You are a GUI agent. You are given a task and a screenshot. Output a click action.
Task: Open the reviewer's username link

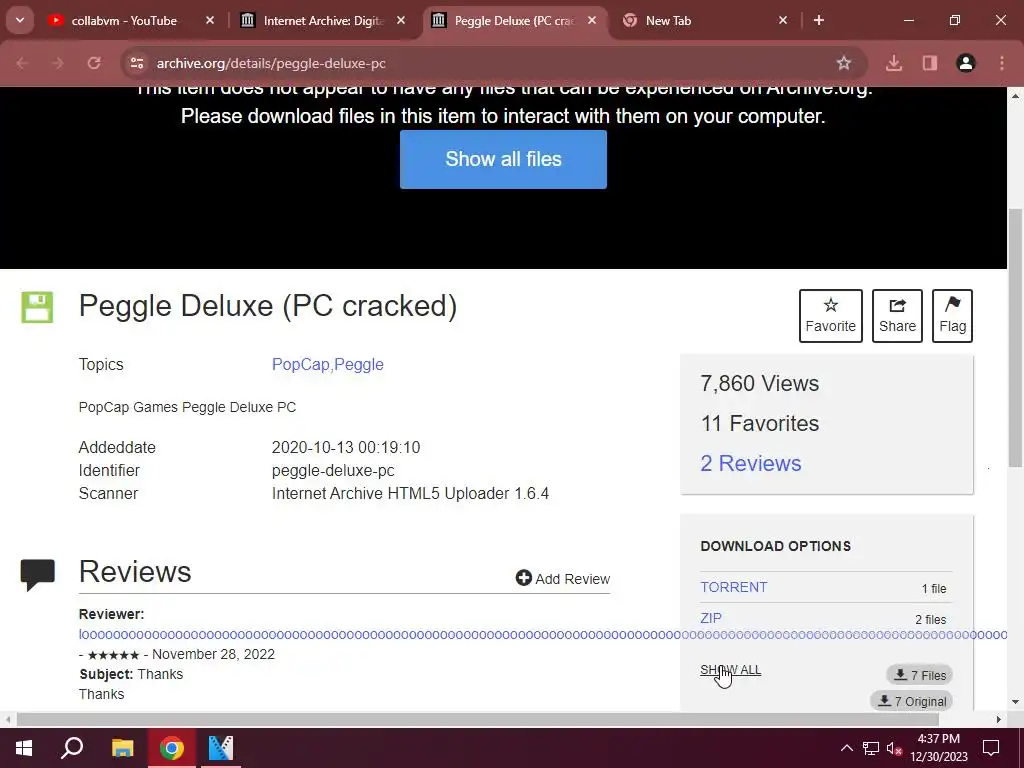542,634
